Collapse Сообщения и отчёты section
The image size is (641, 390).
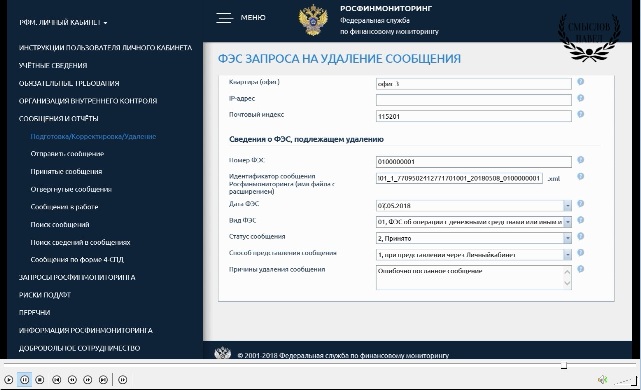point(58,119)
